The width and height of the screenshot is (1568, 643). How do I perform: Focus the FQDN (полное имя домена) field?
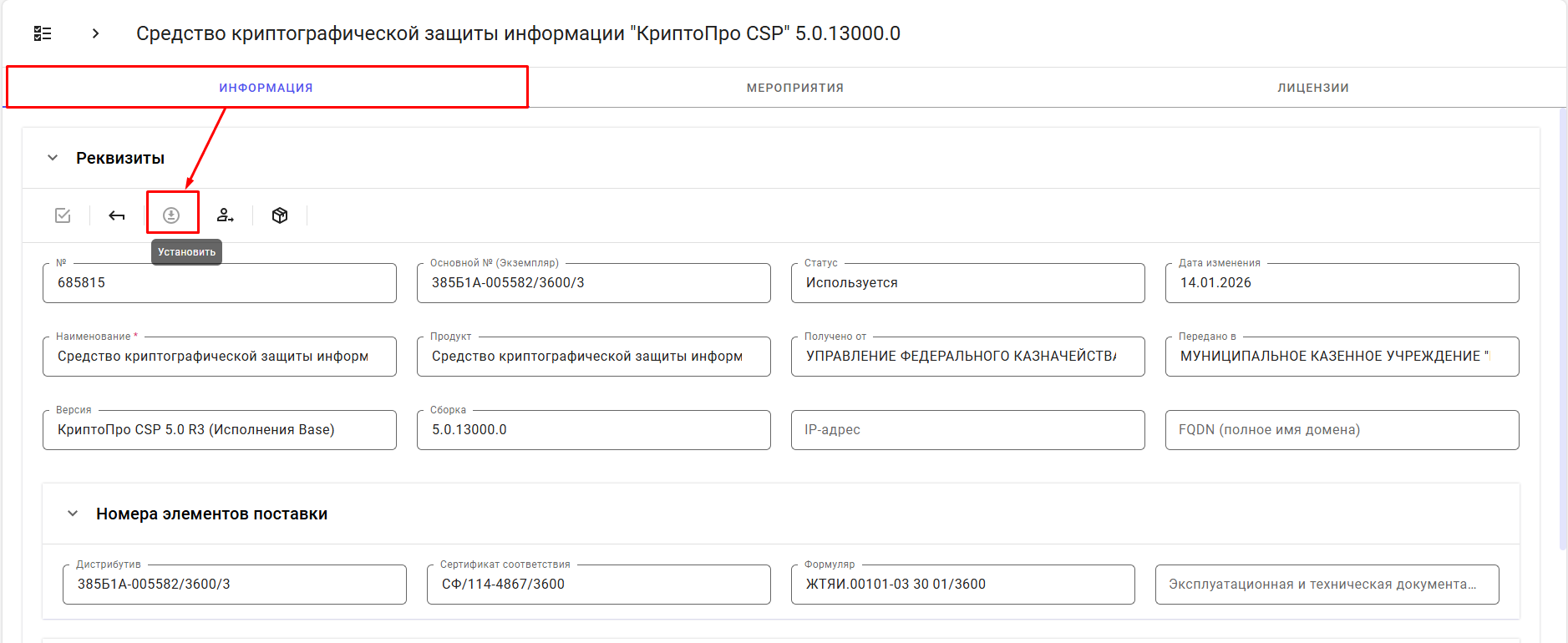(x=1342, y=430)
